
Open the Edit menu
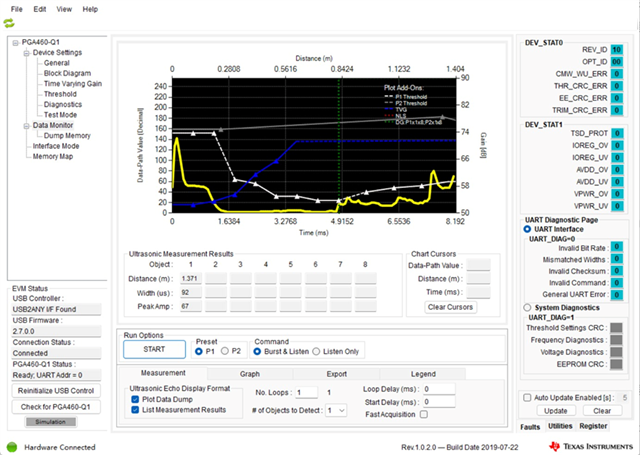pyautogui.click(x=40, y=9)
